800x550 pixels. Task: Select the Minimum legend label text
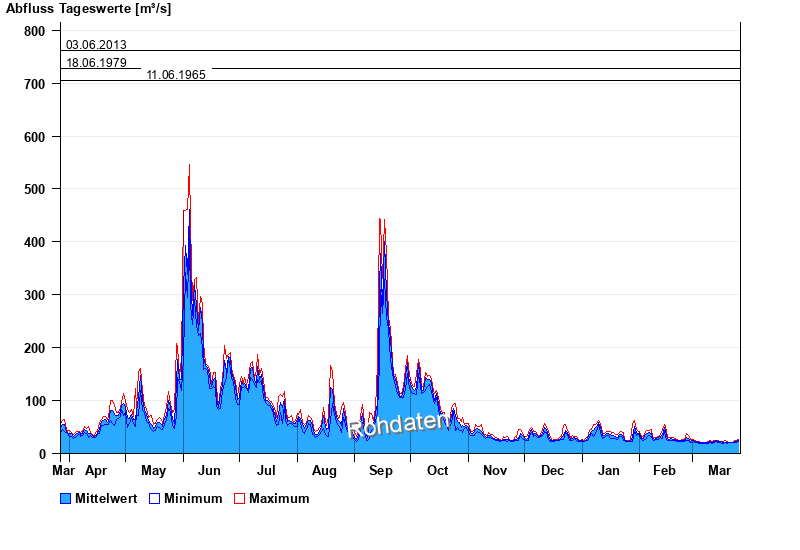point(193,498)
